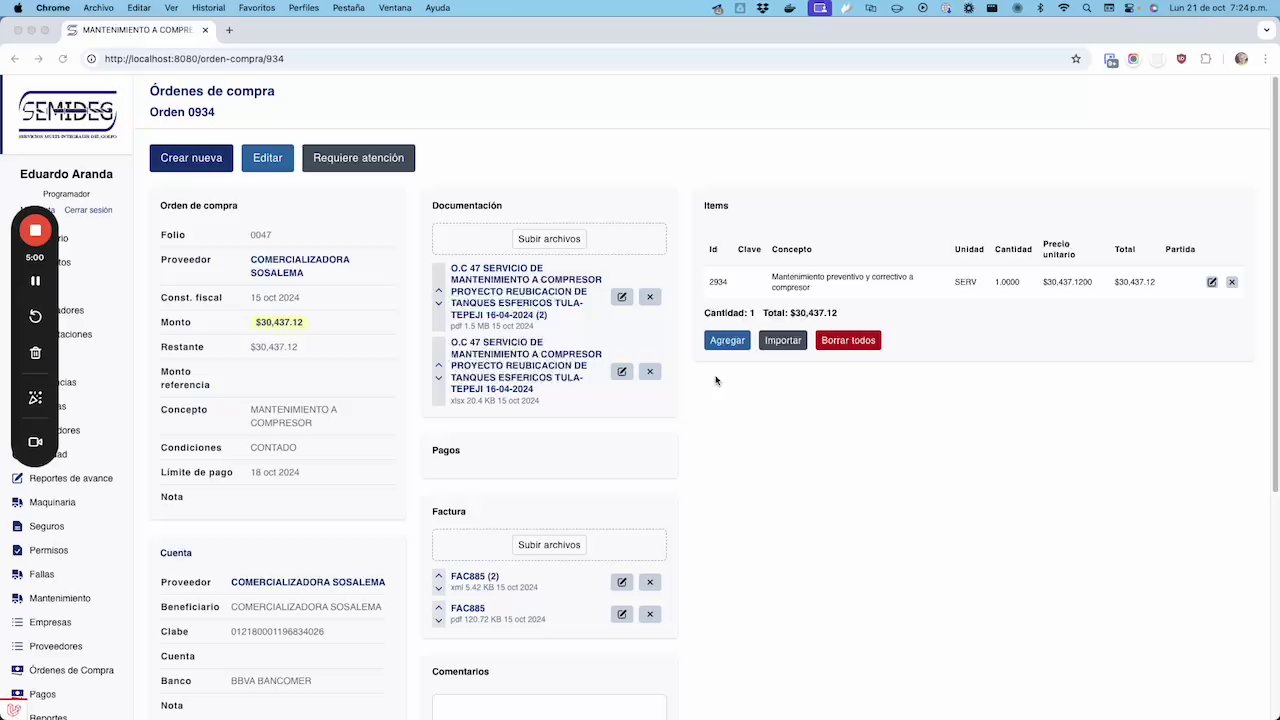Stop the screen recording with the red button
The image size is (1280, 720).
tap(35, 230)
